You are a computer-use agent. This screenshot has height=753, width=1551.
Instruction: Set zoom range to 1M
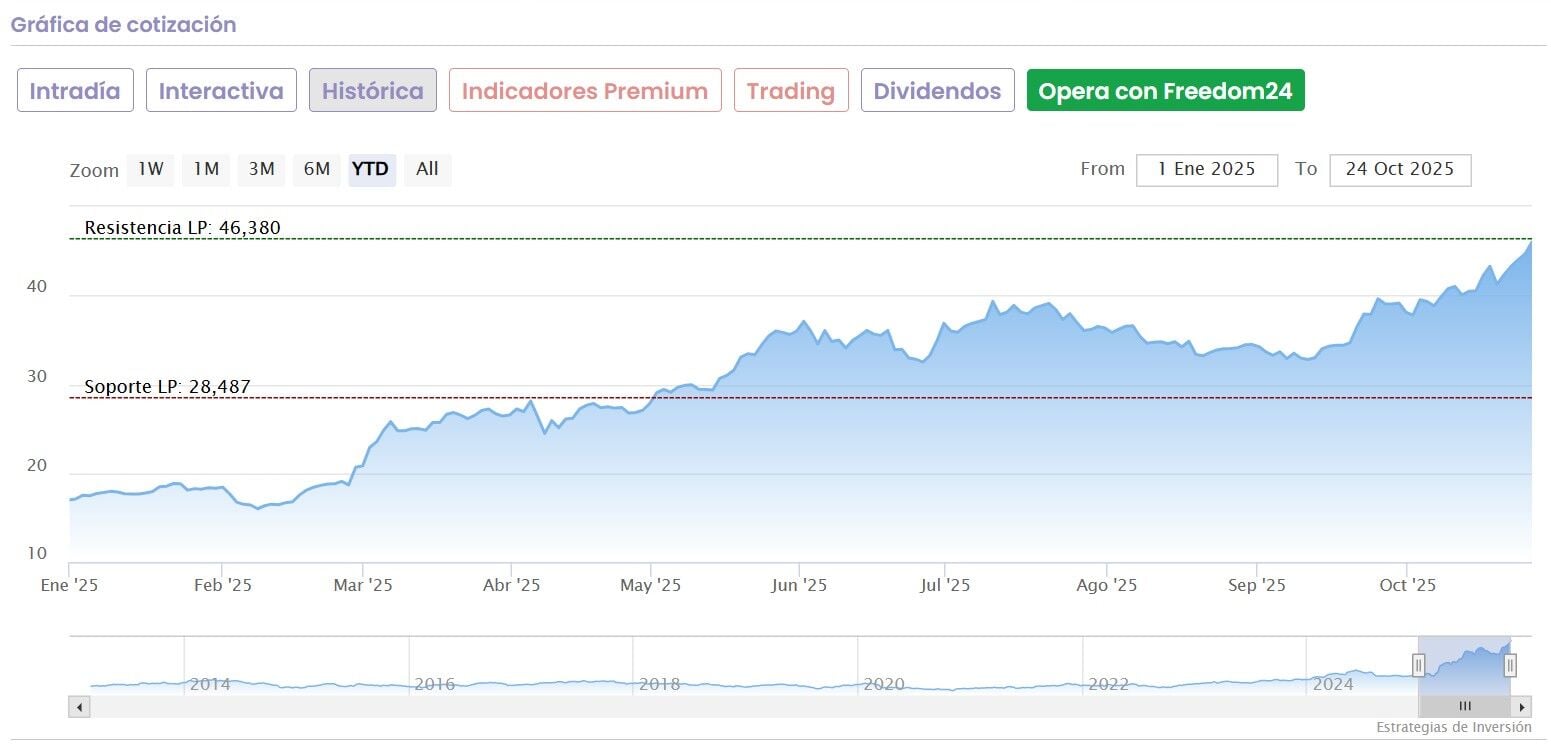(x=206, y=170)
